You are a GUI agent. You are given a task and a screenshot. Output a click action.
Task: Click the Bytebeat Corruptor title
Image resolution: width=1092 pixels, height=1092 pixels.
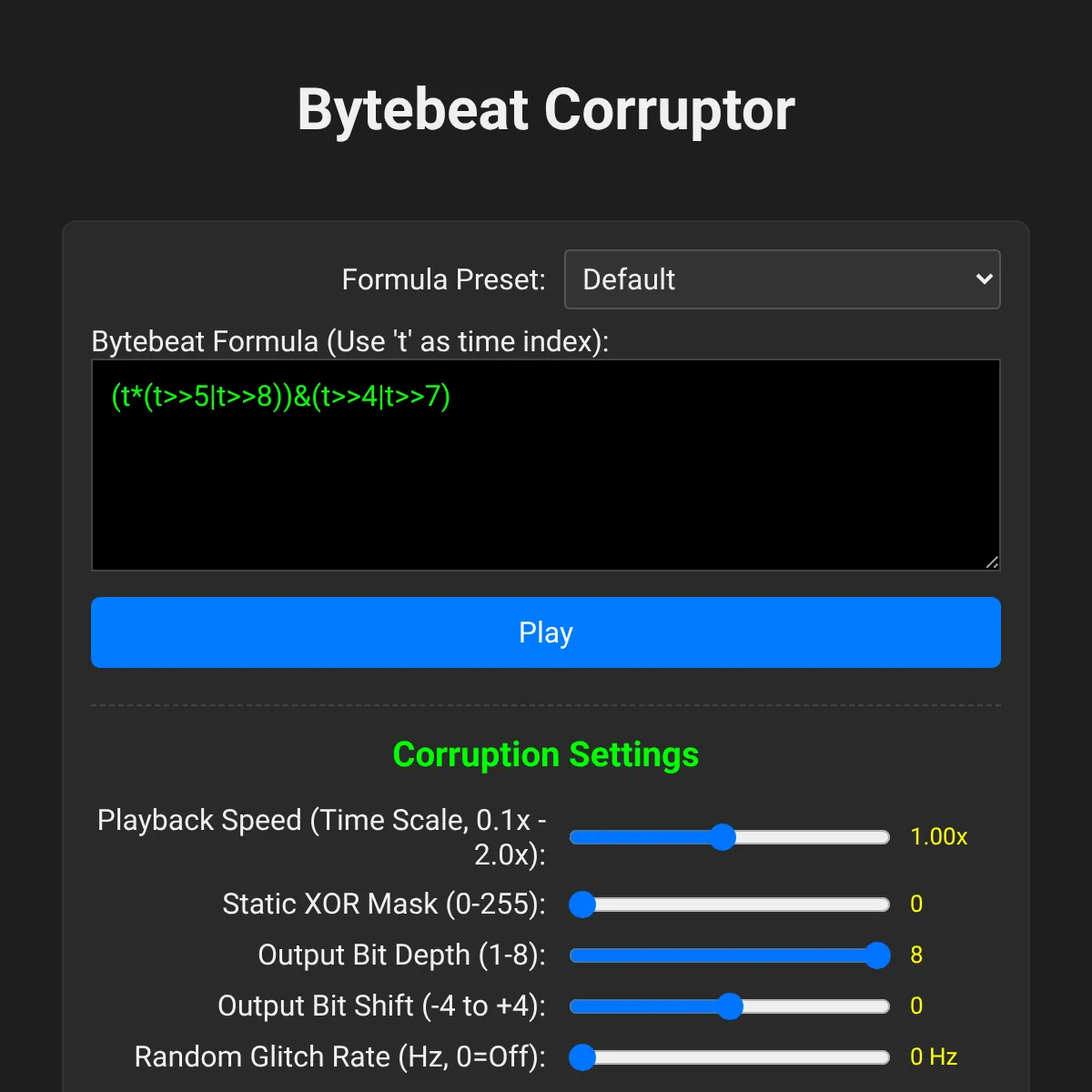[546, 110]
